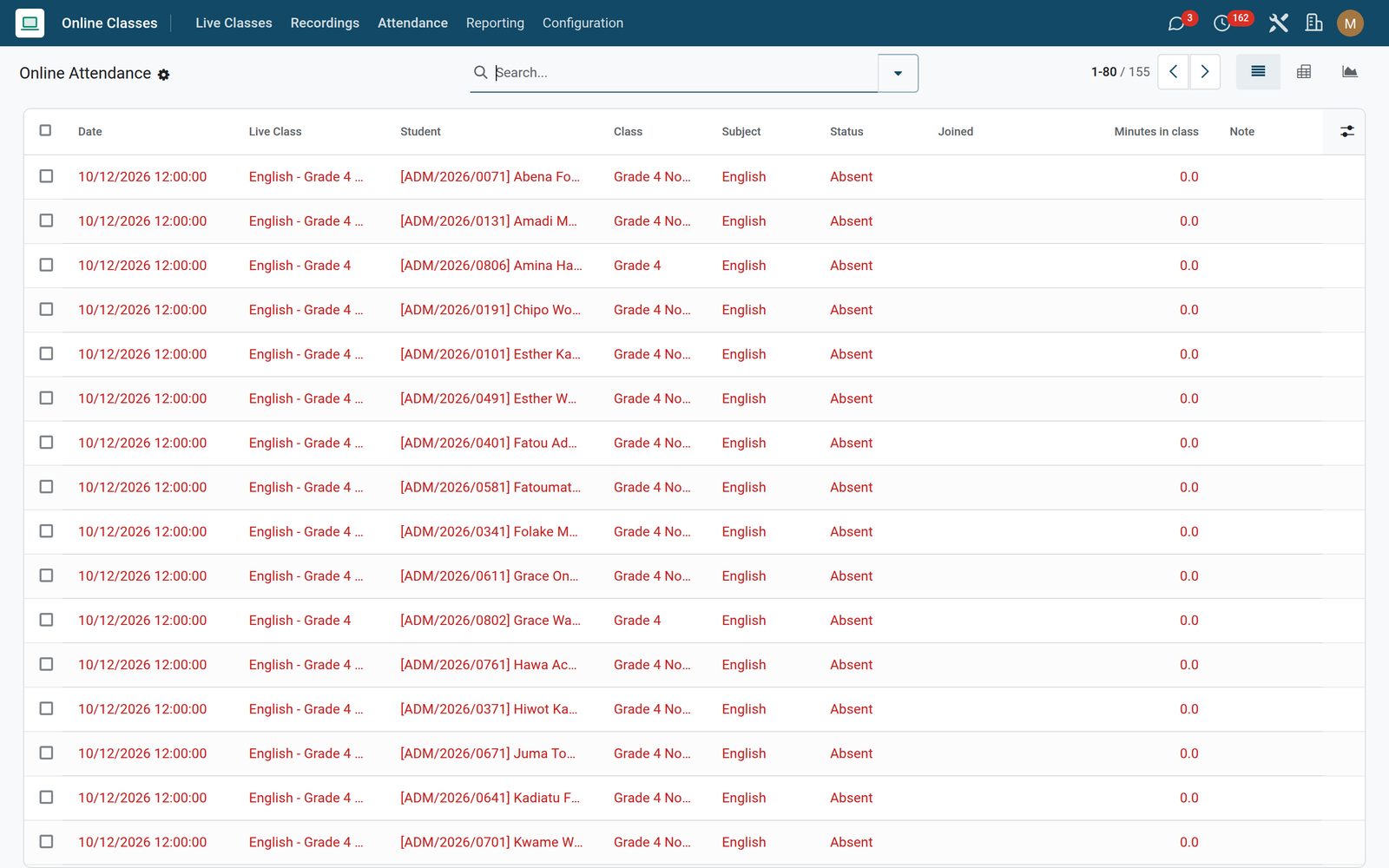Select the Amadi M... attendance row checkbox

(46, 220)
